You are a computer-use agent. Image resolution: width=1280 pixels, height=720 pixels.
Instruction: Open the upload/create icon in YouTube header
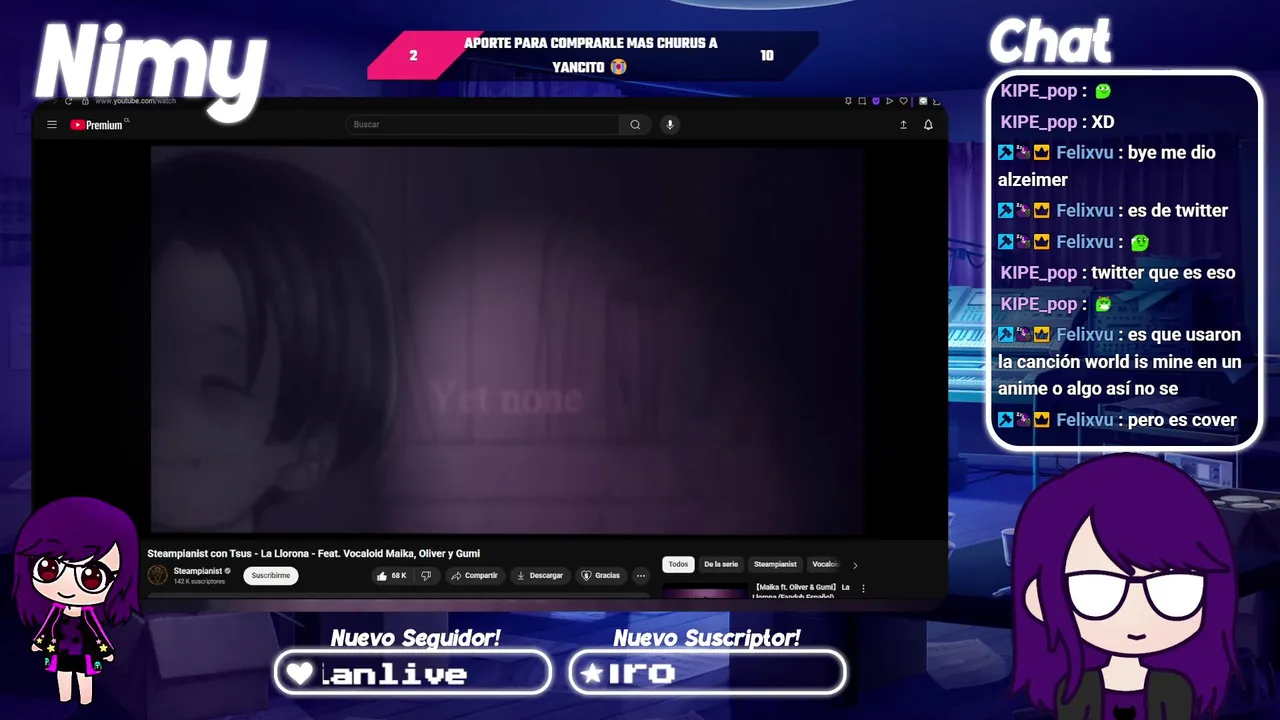[903, 125]
